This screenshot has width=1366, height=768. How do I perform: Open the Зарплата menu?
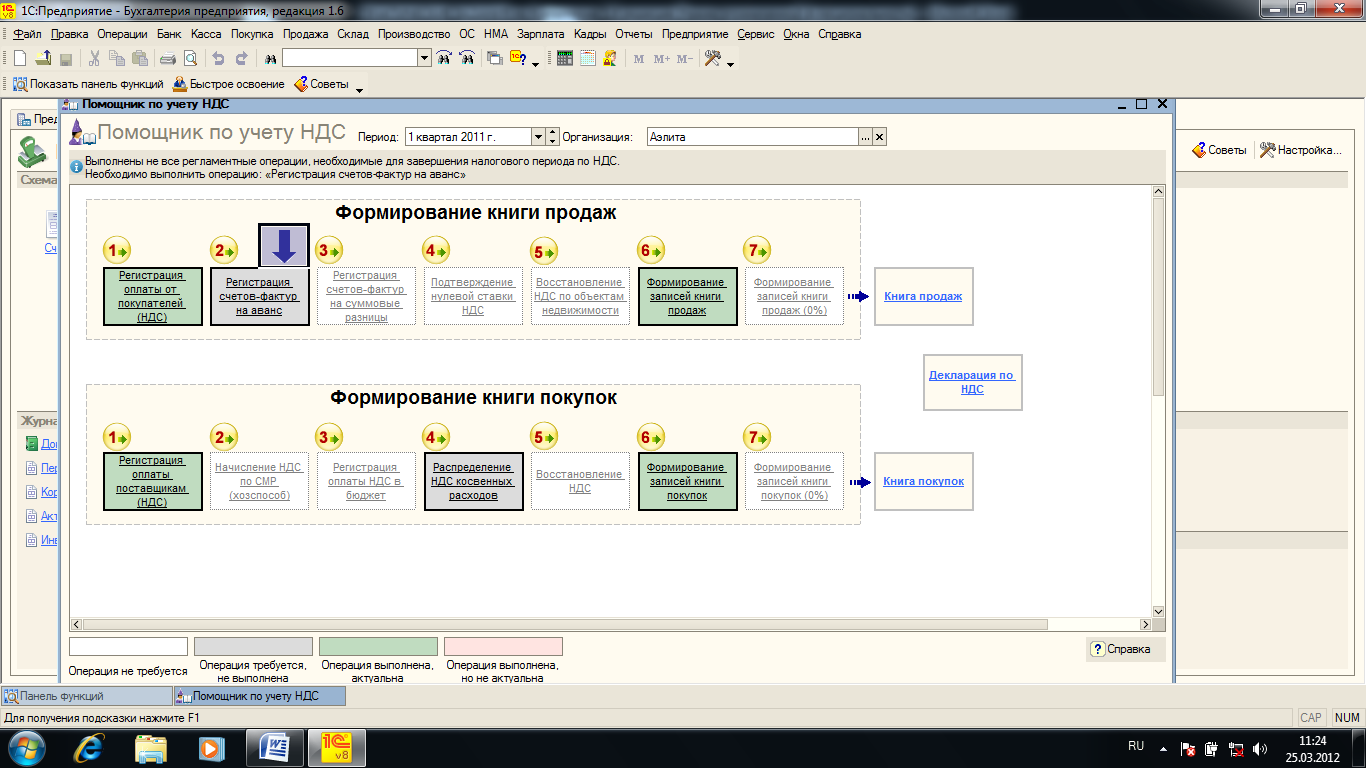tap(541, 34)
